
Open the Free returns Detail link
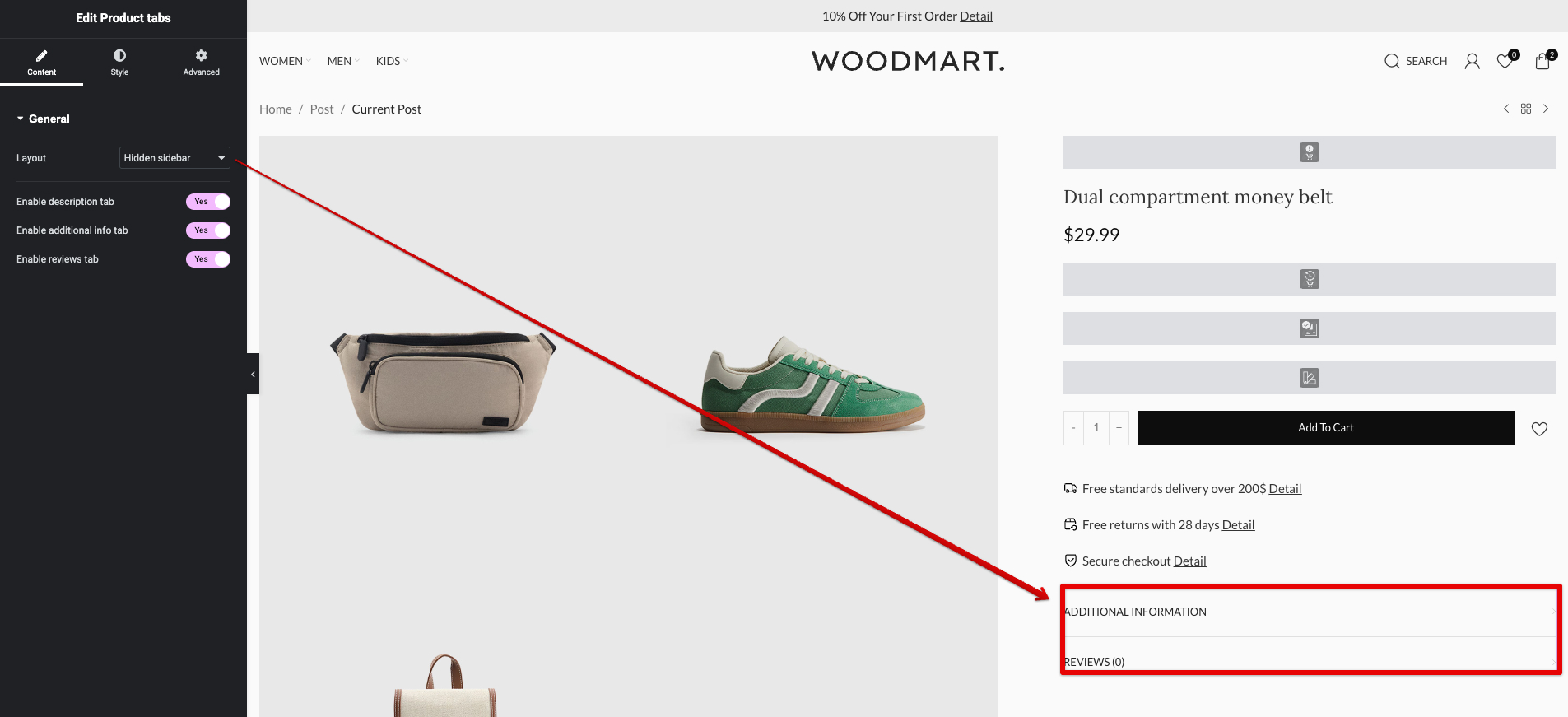[x=1238, y=525]
